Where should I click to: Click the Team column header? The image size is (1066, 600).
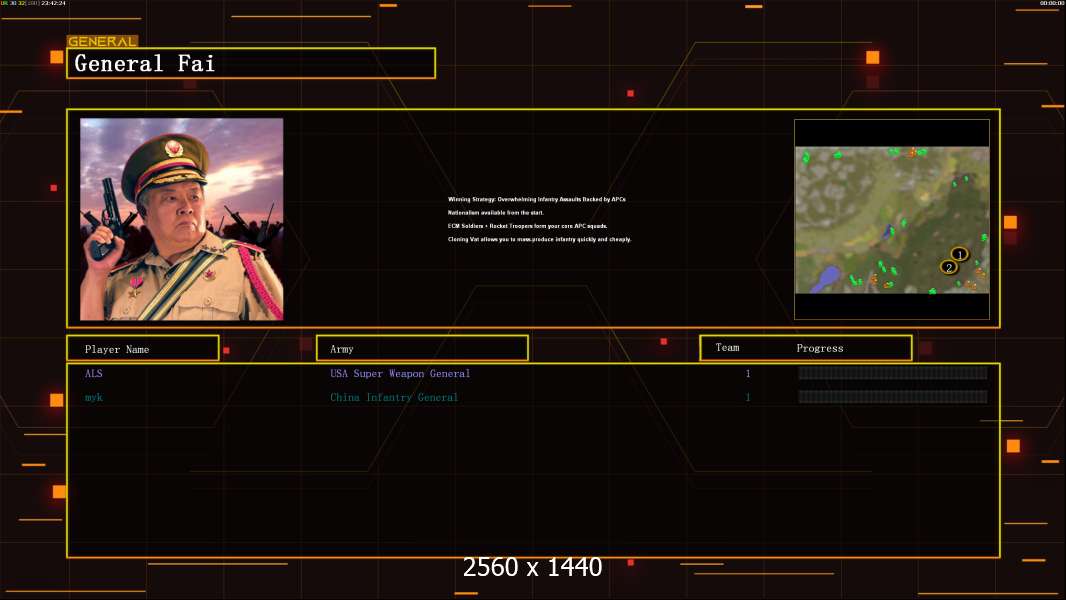[727, 347]
